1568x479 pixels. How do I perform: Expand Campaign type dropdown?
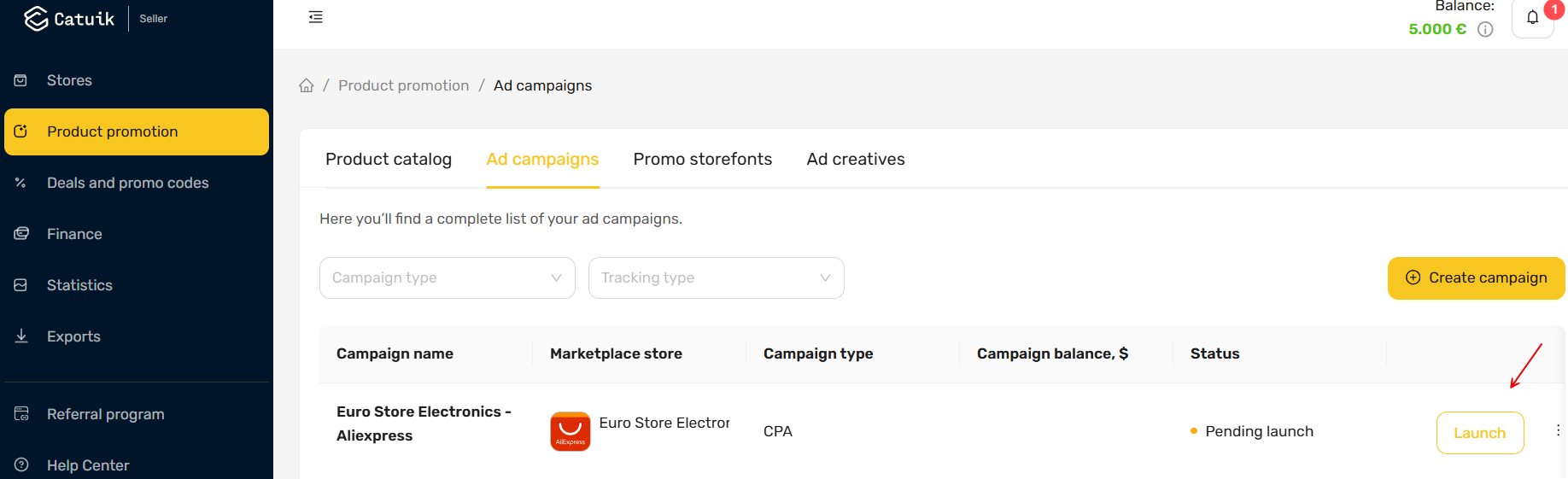click(x=448, y=278)
